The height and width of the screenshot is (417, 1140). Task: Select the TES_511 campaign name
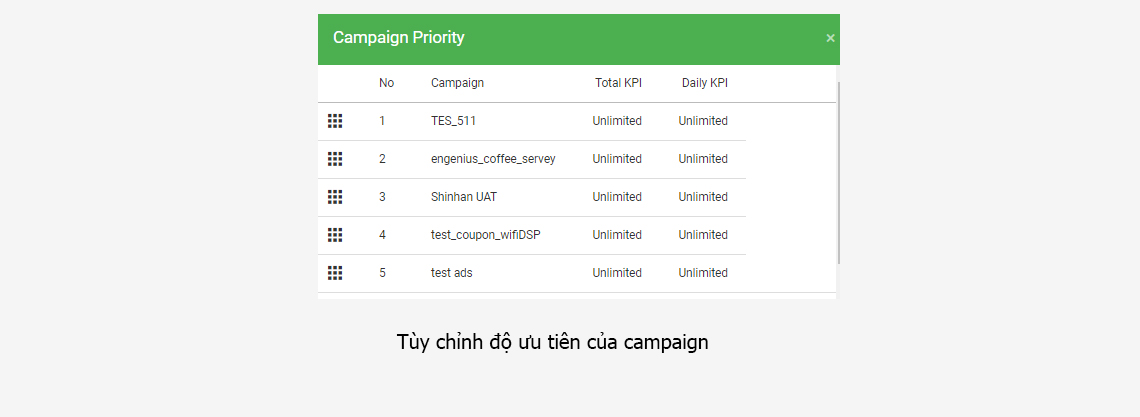coord(453,121)
